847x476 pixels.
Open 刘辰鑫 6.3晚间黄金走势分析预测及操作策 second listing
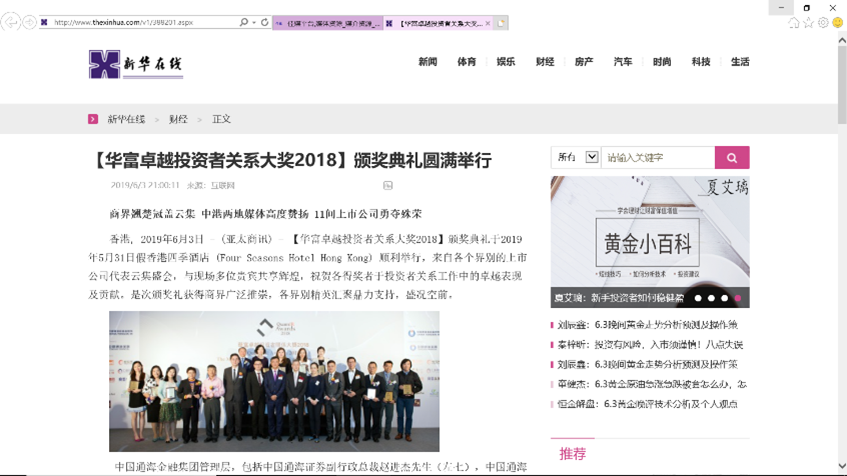click(x=647, y=364)
